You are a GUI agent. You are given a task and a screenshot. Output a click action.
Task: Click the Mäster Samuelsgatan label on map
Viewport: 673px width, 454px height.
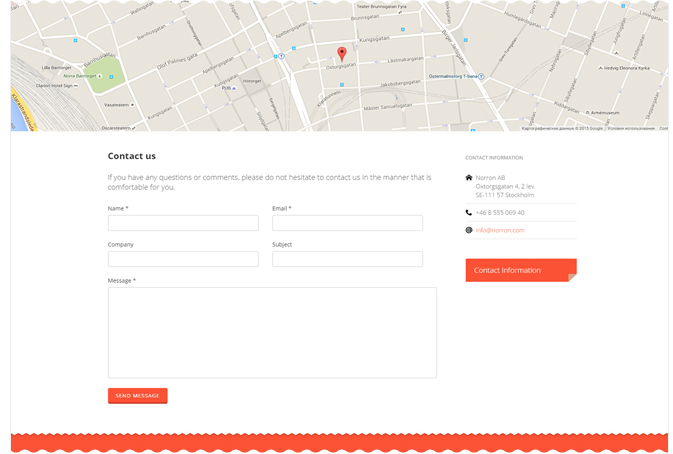coord(388,107)
